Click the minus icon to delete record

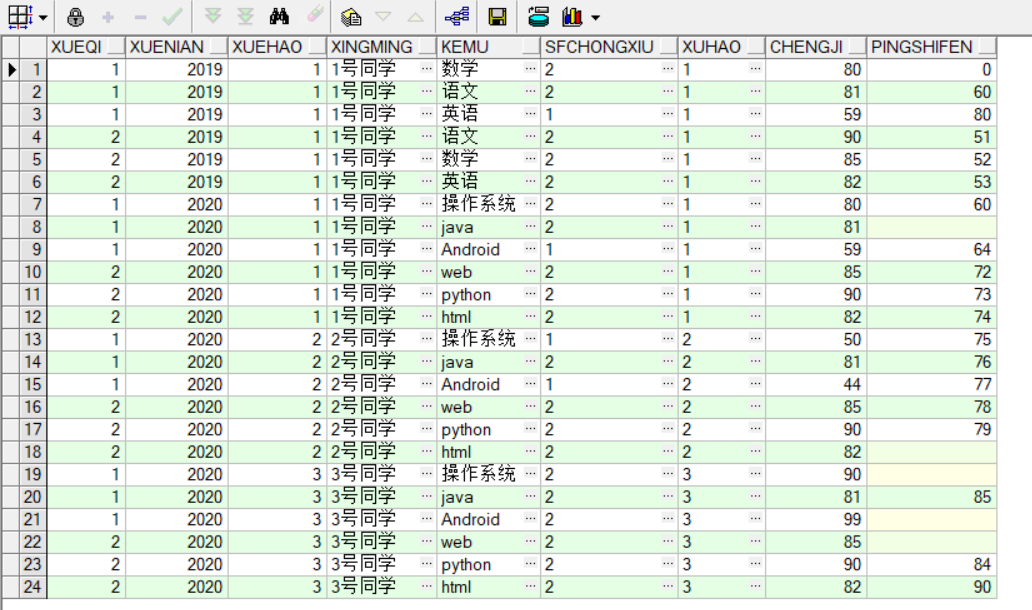140,18
